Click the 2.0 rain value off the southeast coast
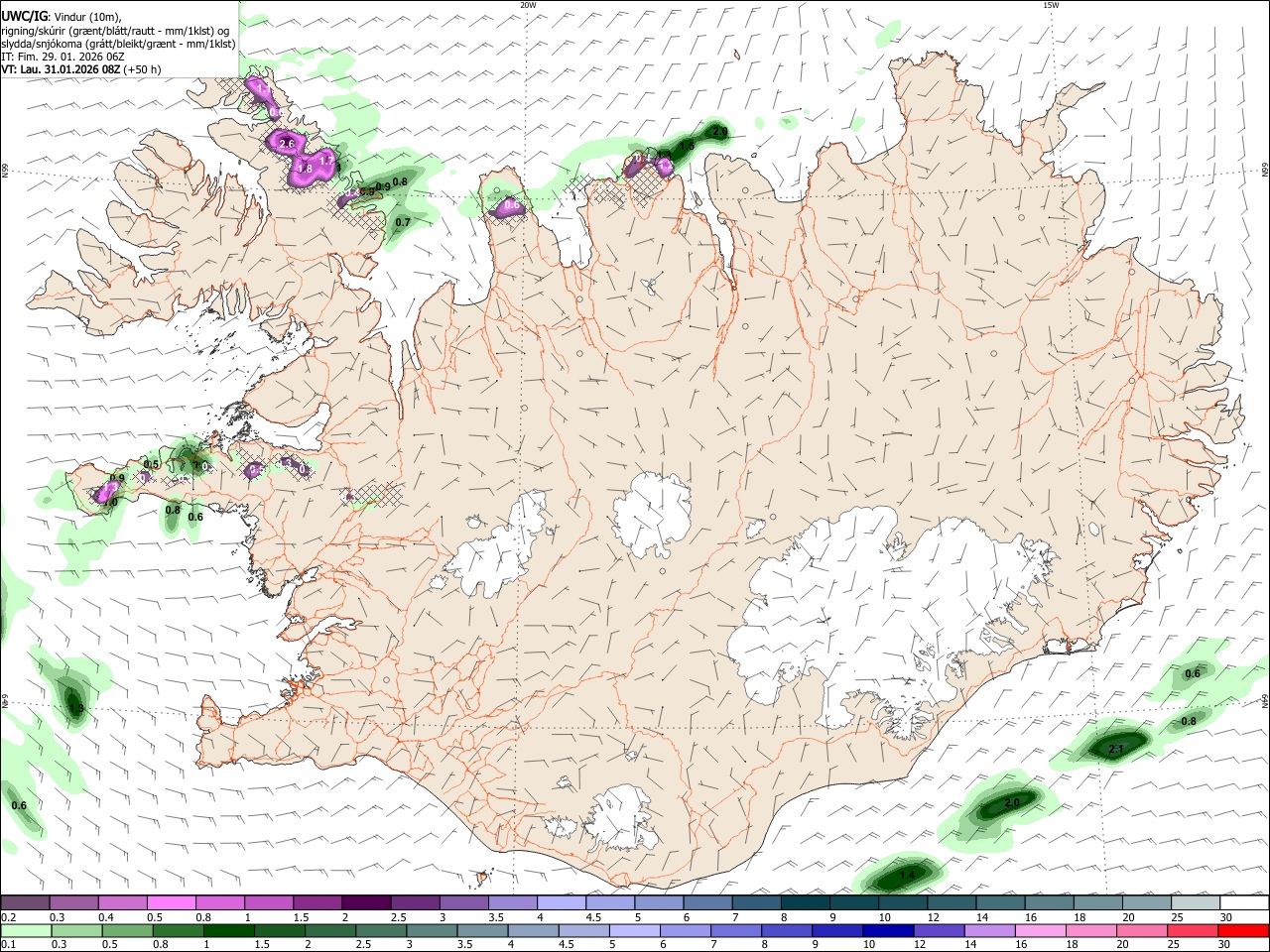 point(1012,803)
